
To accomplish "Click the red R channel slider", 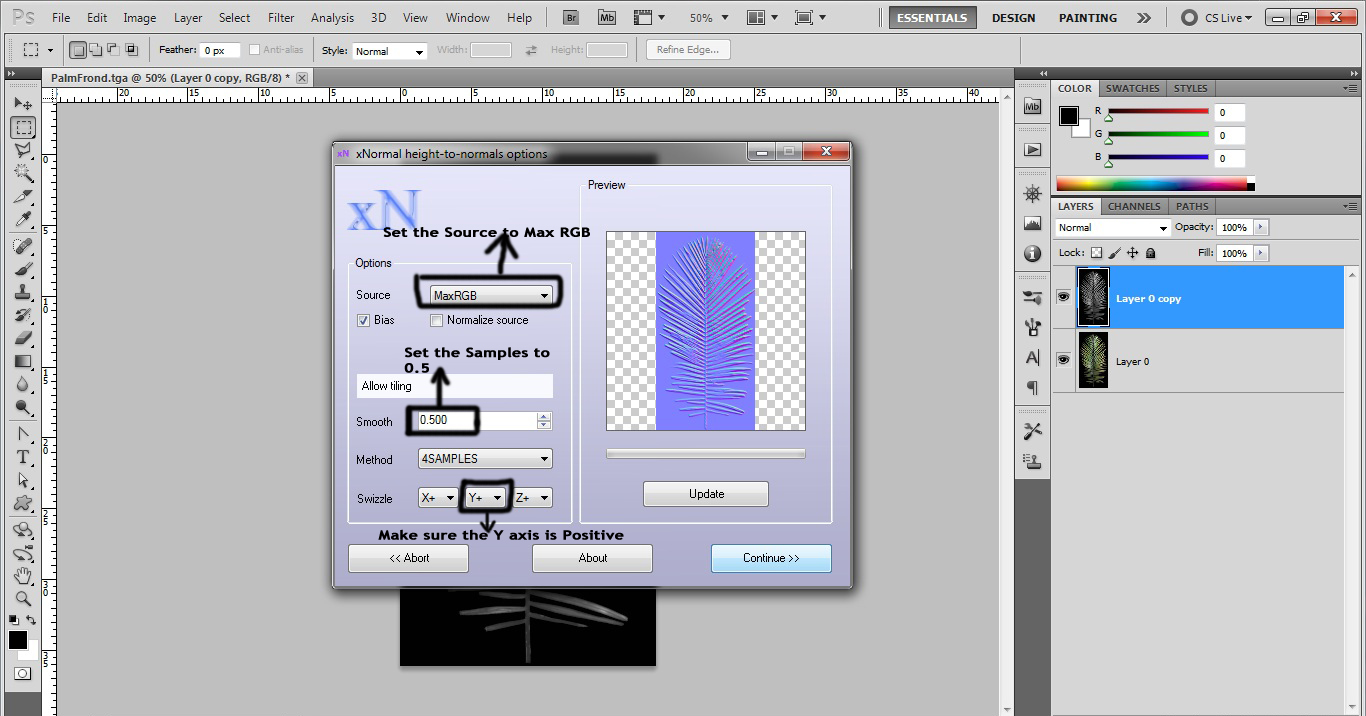I will point(1158,112).
